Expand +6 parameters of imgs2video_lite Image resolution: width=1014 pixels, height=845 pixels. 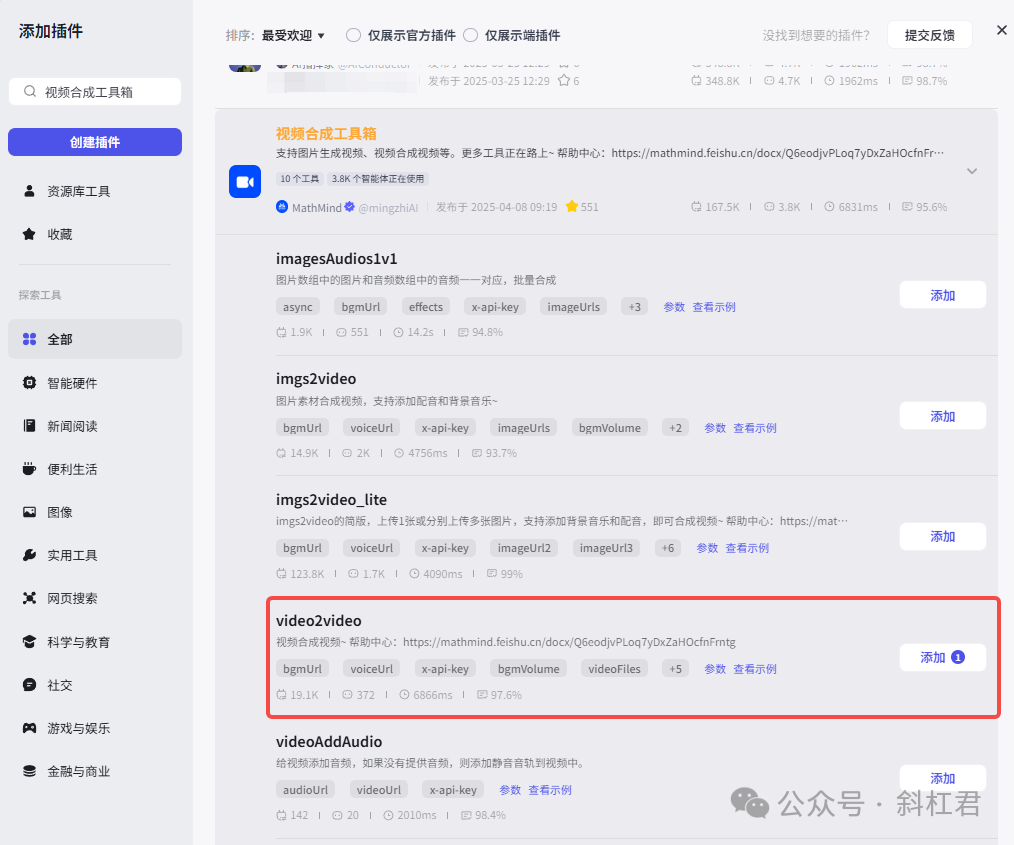[668, 548]
